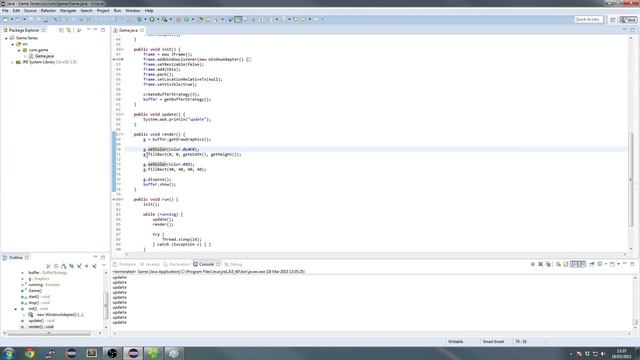Viewport: 640px width, 360px height.
Task: Select update() method in Outline
Action: 39,321
